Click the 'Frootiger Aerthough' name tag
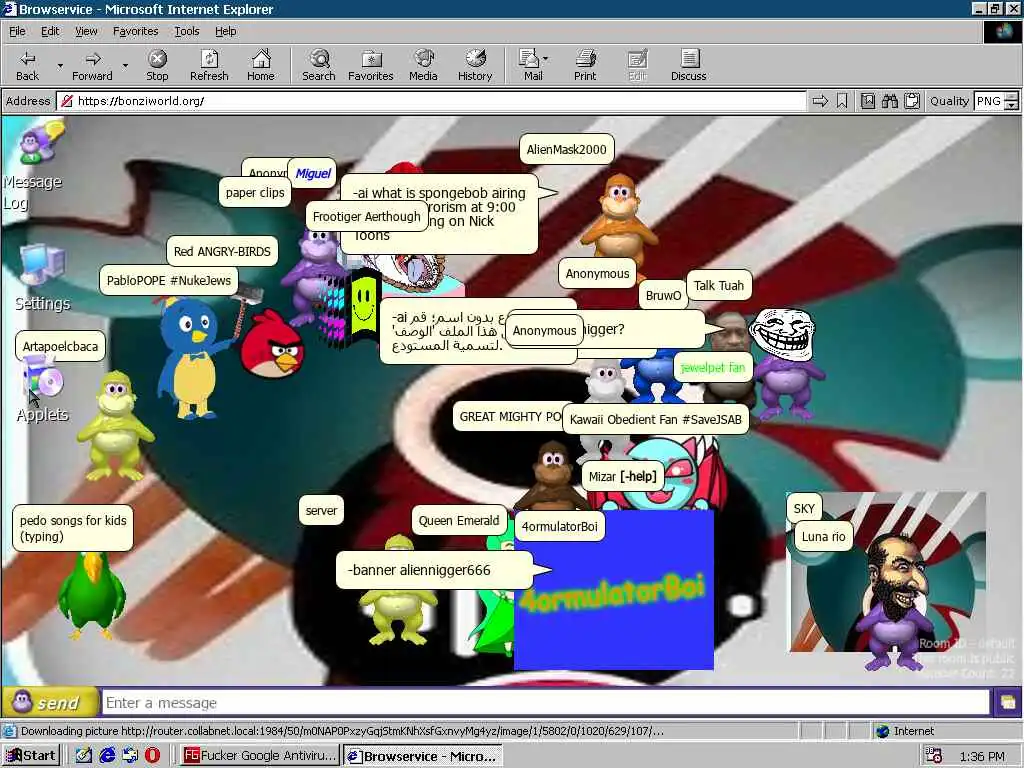The image size is (1024, 768). [x=366, y=216]
